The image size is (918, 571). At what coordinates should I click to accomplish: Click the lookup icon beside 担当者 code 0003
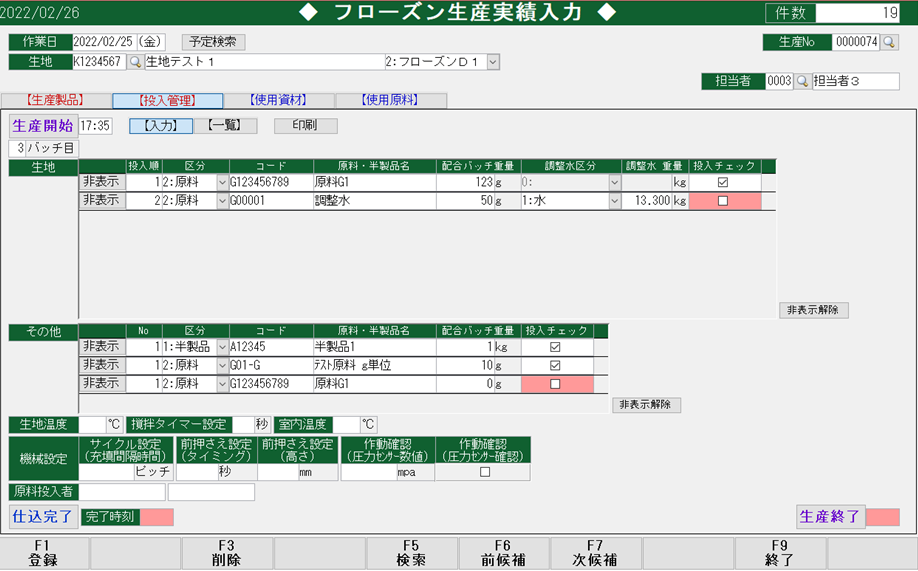pos(802,81)
